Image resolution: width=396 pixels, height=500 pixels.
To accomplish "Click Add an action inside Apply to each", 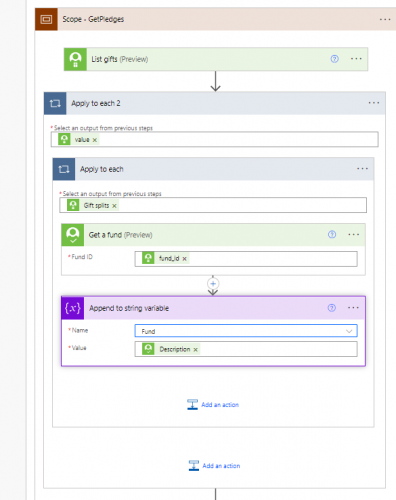I will click(213, 405).
